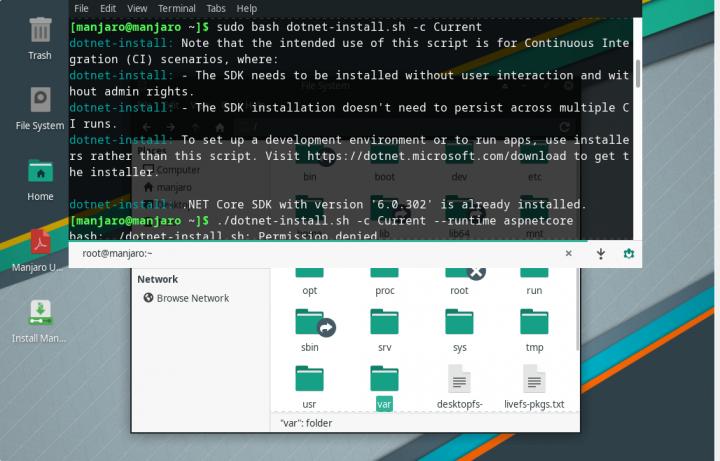Click the Network section header in sidebar
Screen dimensions: 720x461
click(x=158, y=279)
